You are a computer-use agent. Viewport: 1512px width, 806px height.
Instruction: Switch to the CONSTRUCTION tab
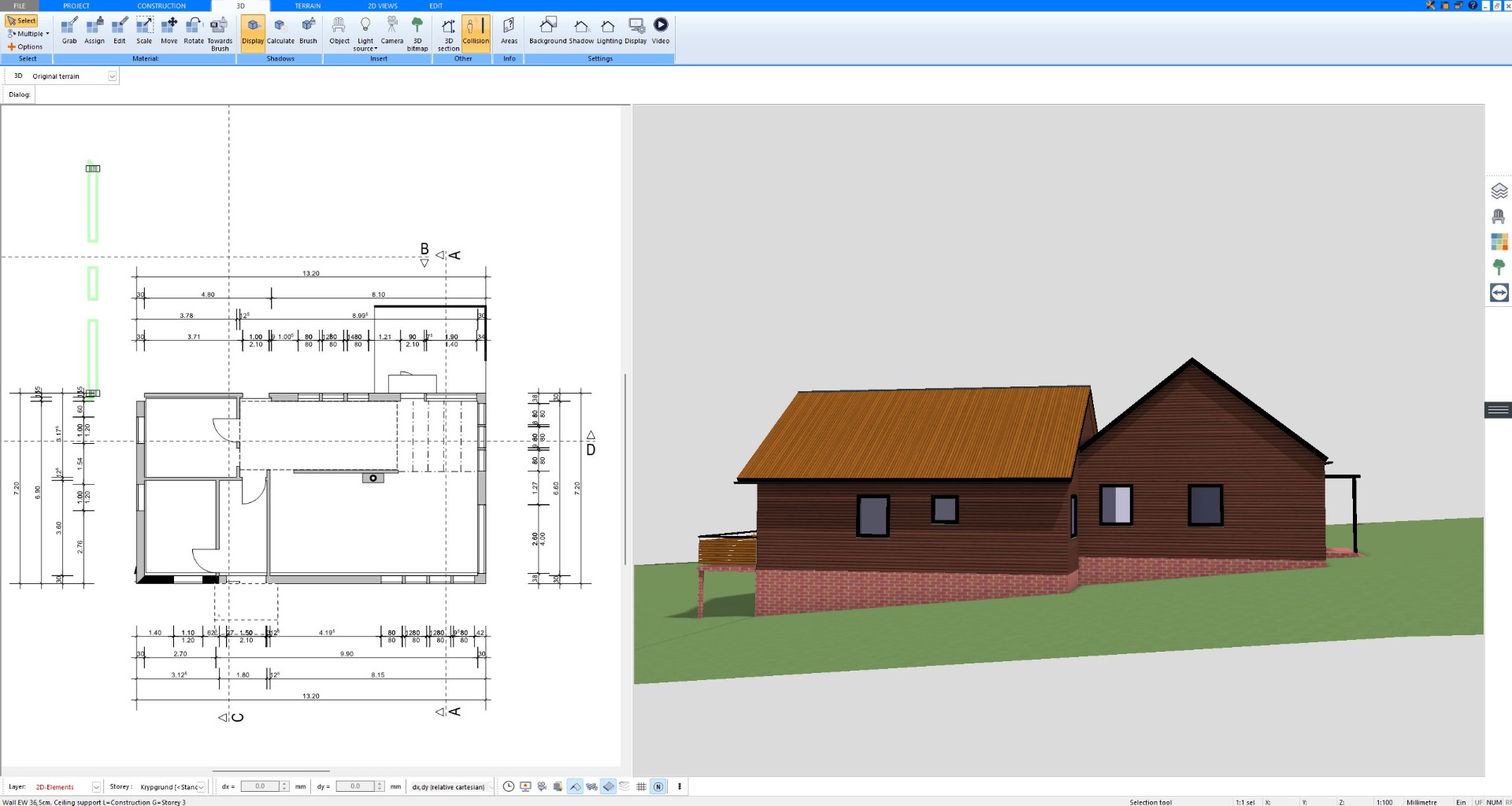point(161,6)
